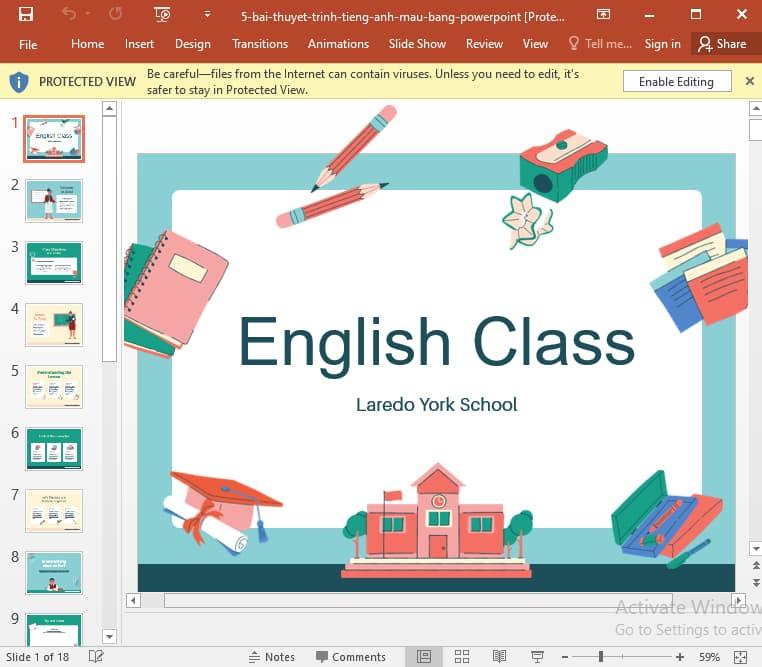The image size is (762, 667).
Task: Click thumbnail pane scroll down arrow
Action: coord(110,636)
